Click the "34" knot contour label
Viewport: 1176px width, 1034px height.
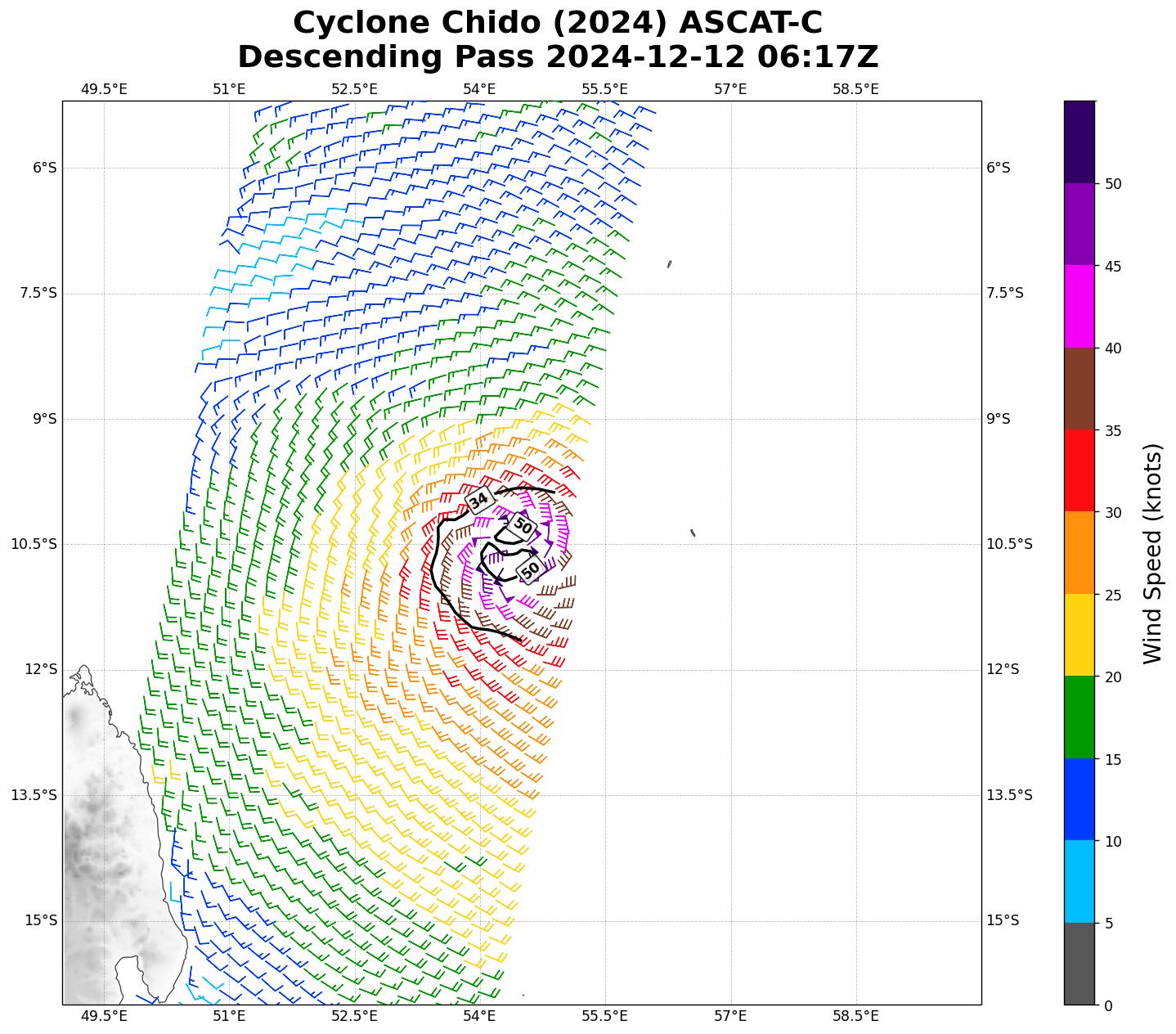click(479, 500)
